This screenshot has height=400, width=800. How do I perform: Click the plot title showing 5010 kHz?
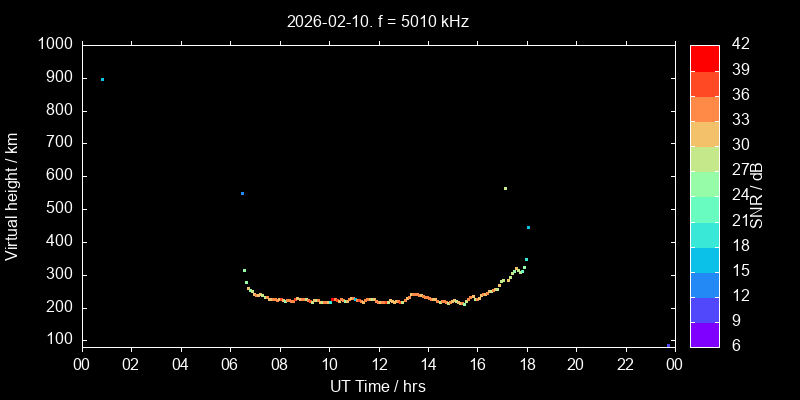click(377, 21)
